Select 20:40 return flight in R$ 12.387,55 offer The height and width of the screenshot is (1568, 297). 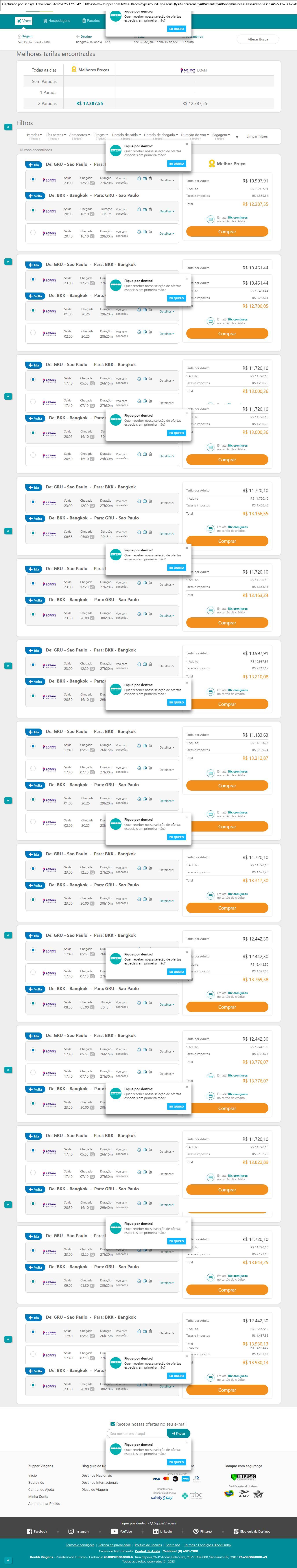point(33,232)
